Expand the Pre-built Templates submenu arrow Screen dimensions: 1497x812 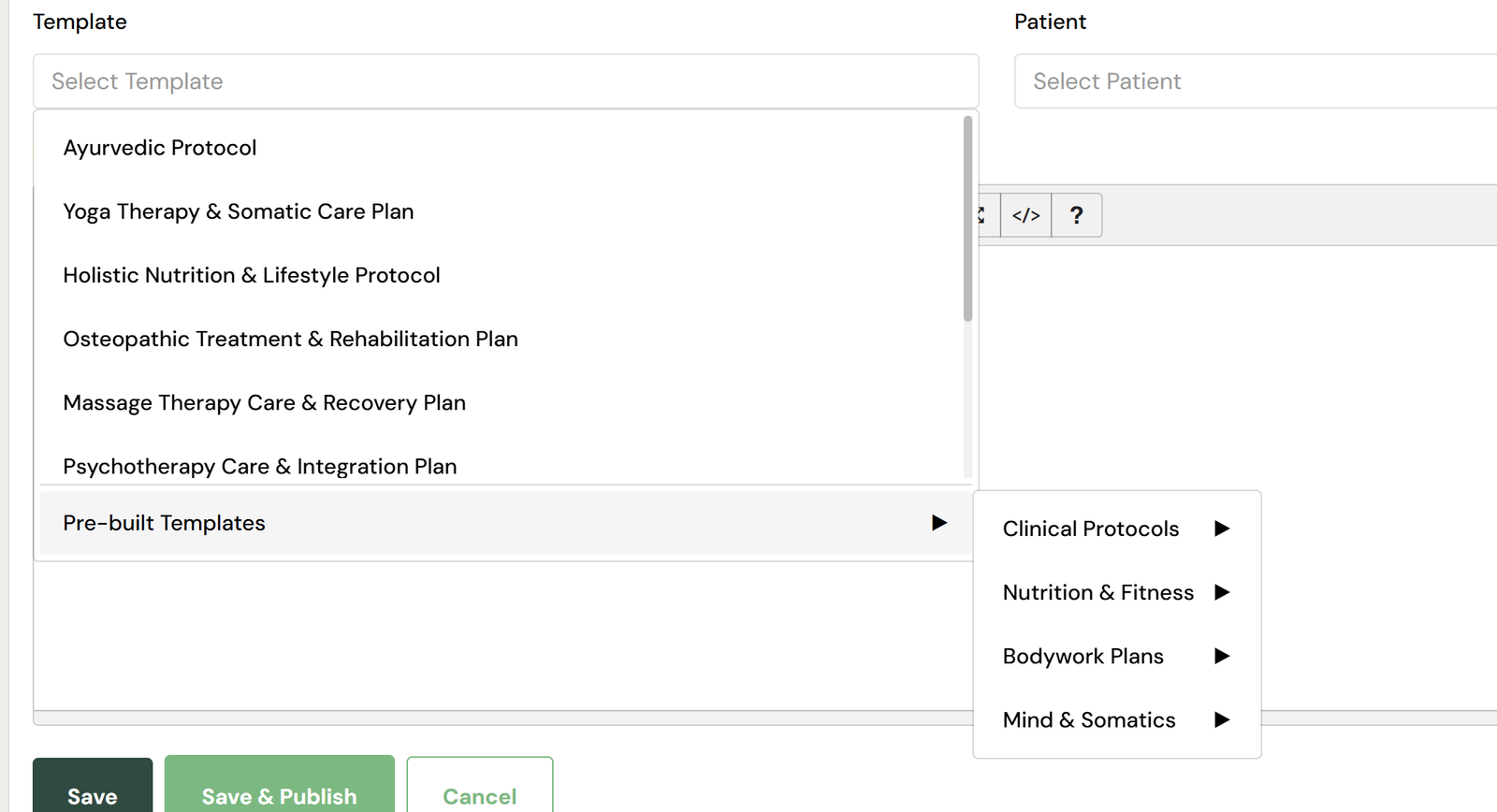click(x=939, y=523)
